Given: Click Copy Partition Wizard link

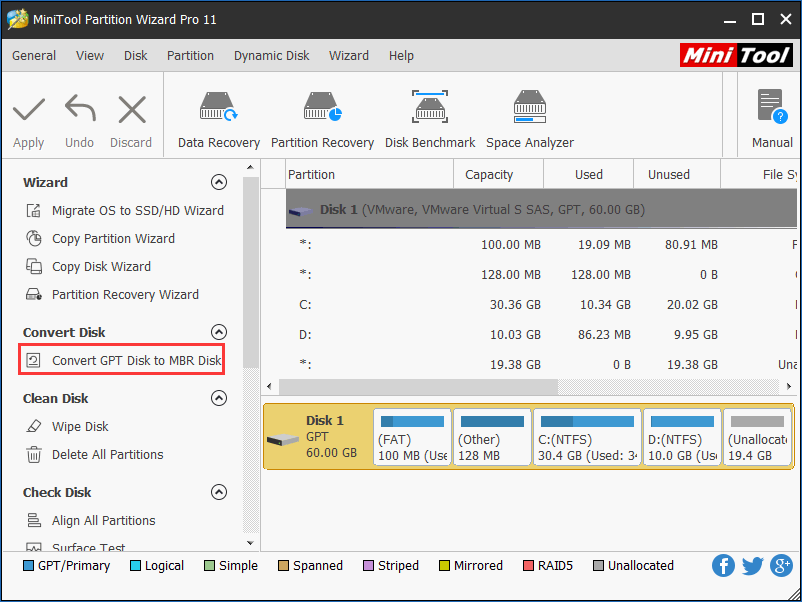Looking at the screenshot, I should (x=114, y=238).
